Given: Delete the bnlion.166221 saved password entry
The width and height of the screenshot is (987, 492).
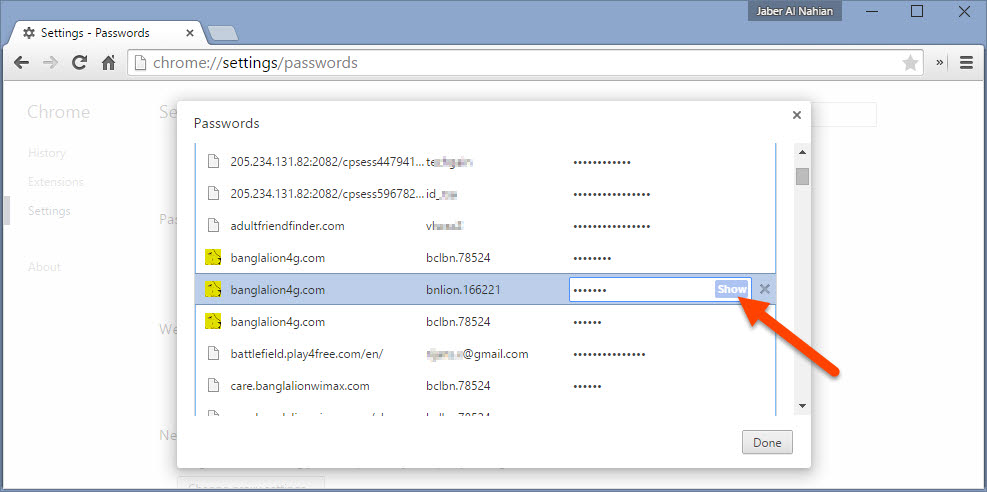Looking at the screenshot, I should pos(765,289).
